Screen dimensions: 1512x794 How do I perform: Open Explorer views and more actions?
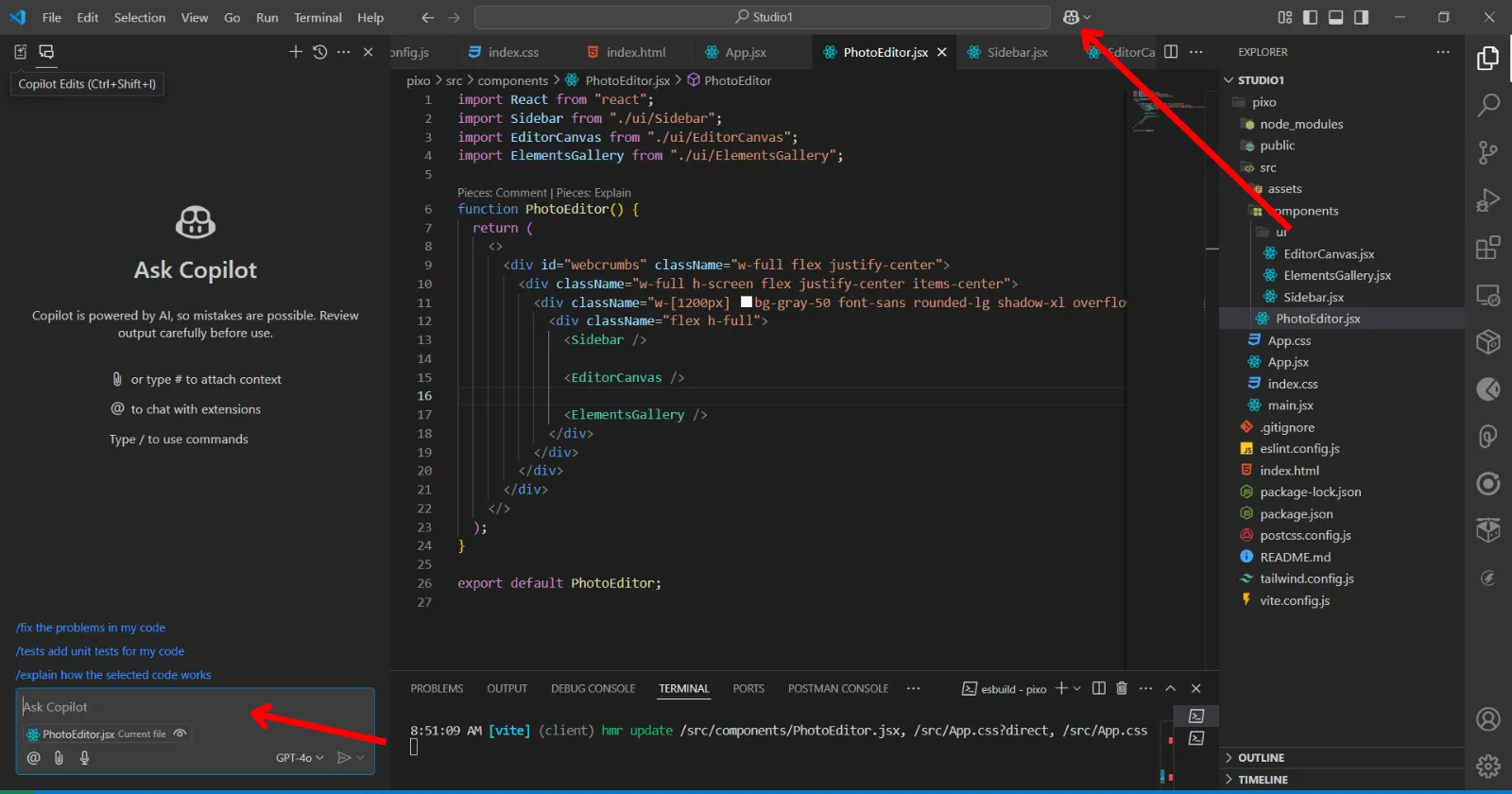[x=1443, y=52]
